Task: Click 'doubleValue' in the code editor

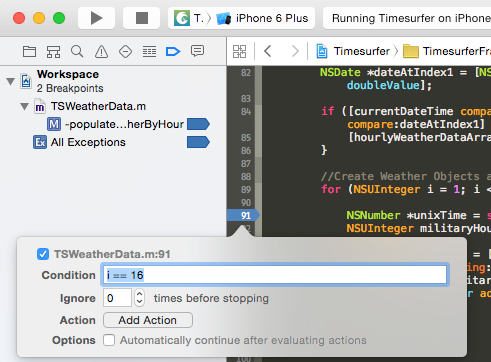Action: point(383,85)
